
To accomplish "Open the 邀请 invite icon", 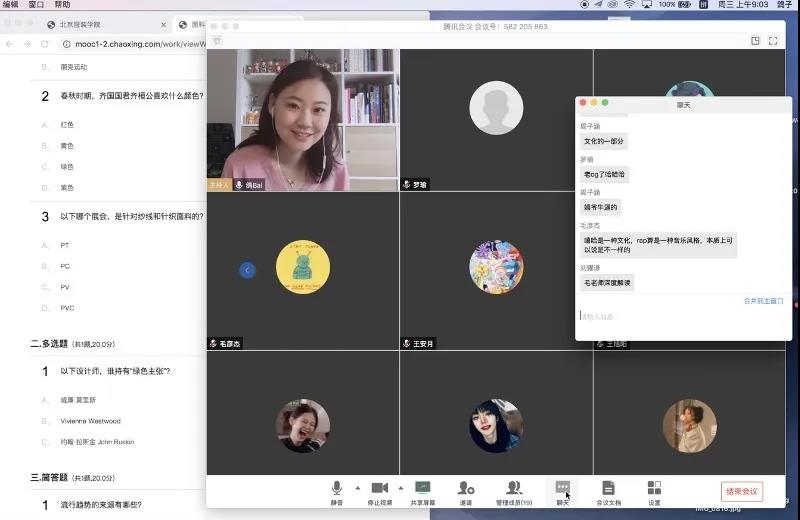I will [466, 488].
